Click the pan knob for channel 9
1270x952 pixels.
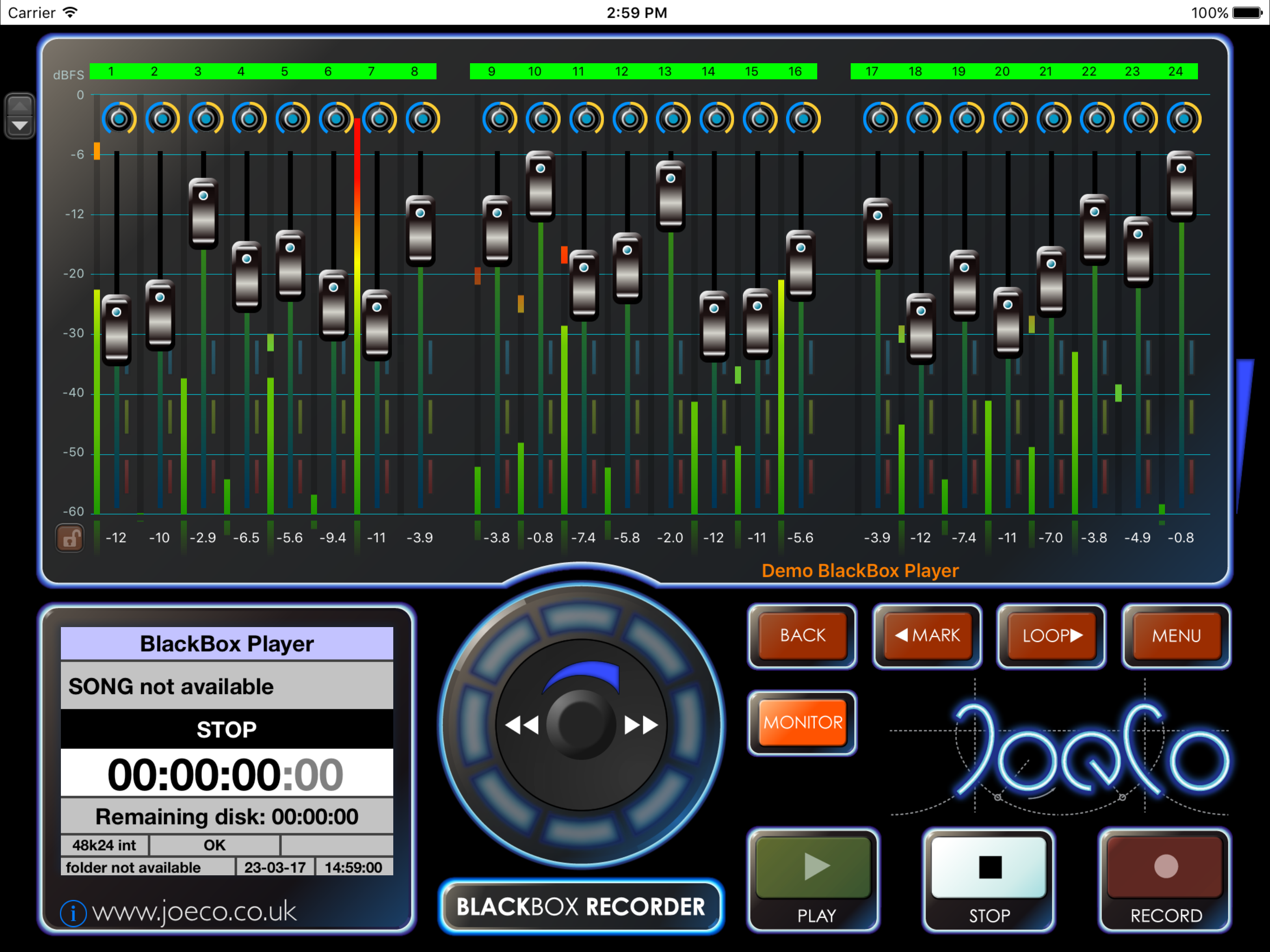[500, 119]
